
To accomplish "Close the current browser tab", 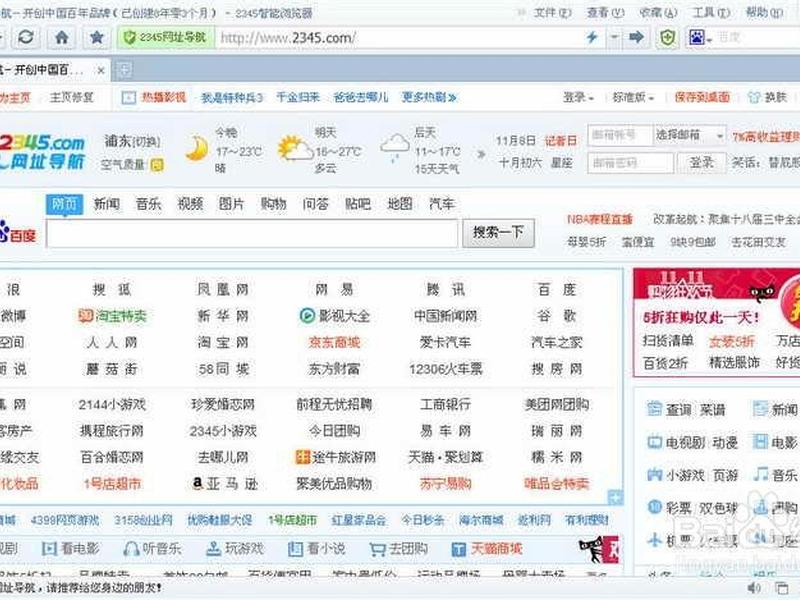I will (x=101, y=70).
